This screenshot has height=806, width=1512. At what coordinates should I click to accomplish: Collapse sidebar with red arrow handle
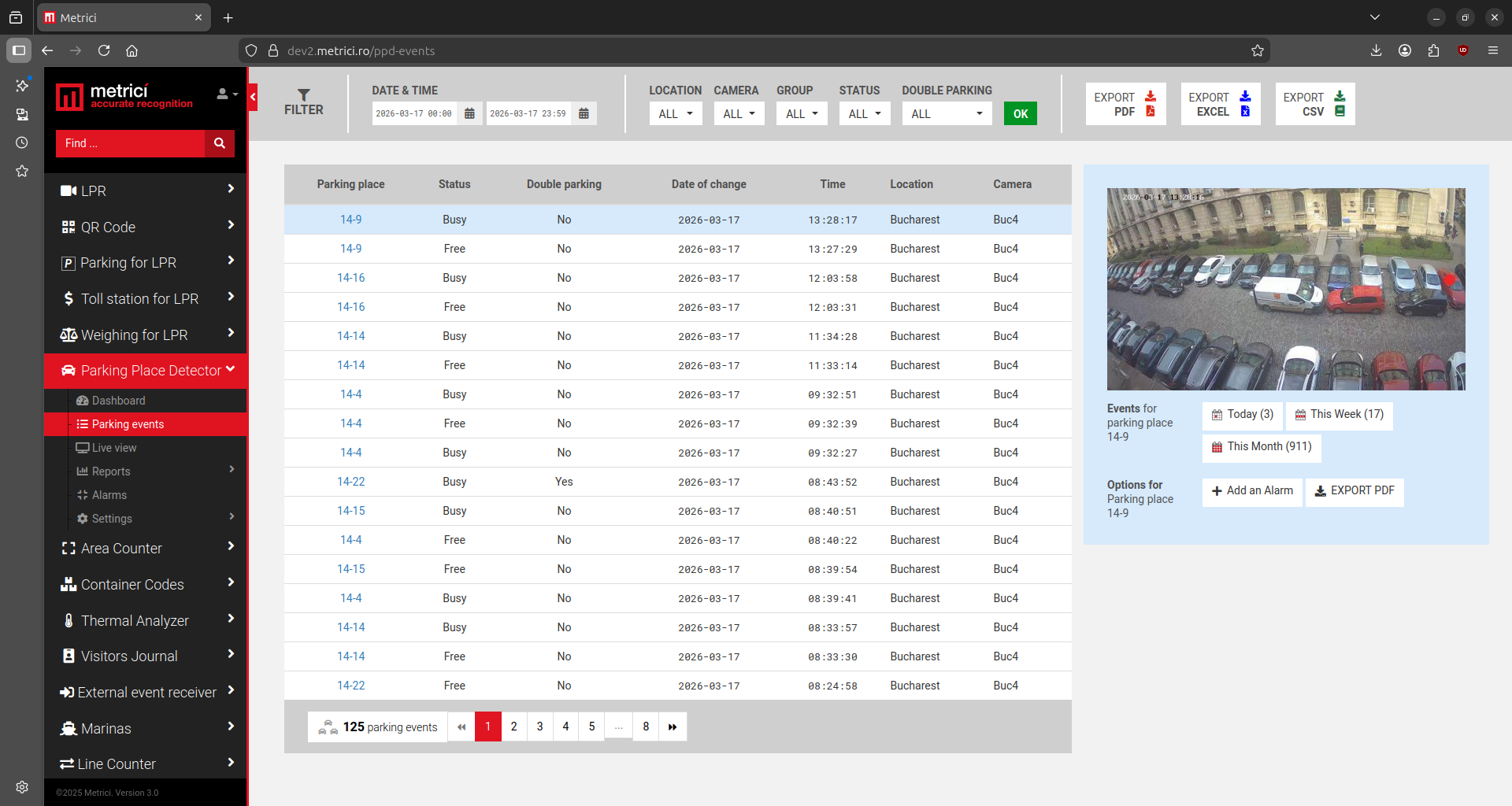[x=253, y=97]
